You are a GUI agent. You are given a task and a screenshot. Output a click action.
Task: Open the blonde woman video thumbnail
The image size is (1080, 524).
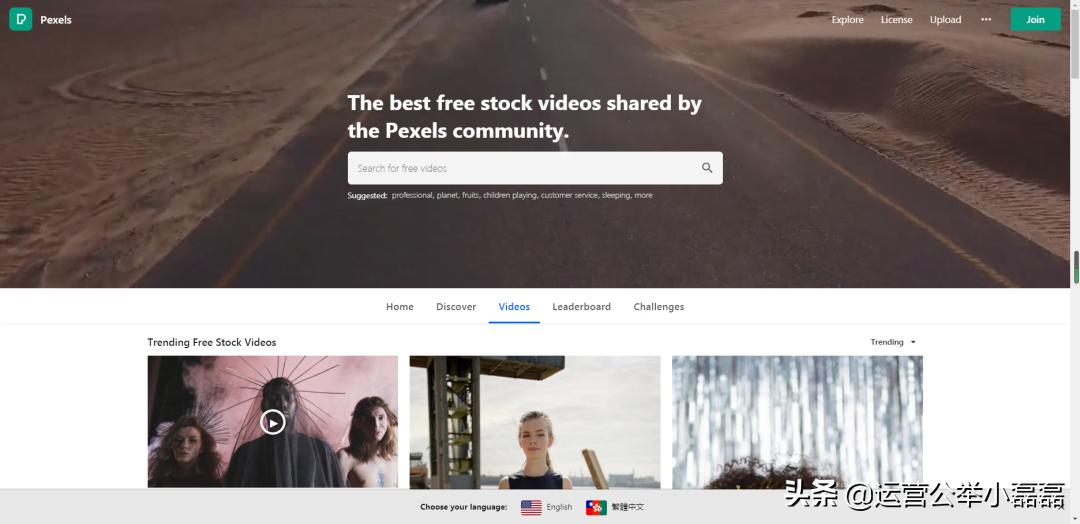(x=535, y=422)
